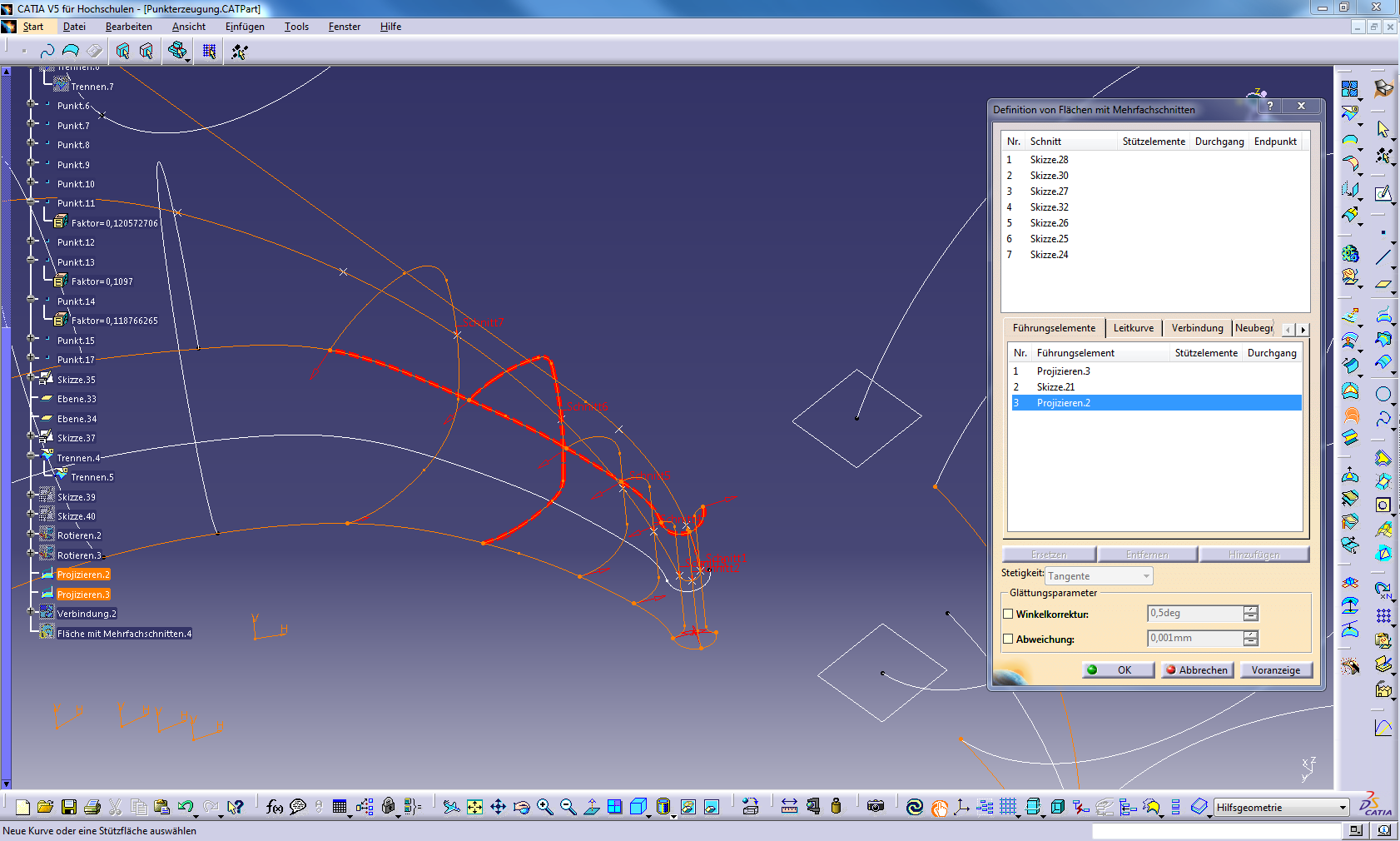The width and height of the screenshot is (1400, 841).
Task: Open the Tools menu
Action: [x=296, y=27]
